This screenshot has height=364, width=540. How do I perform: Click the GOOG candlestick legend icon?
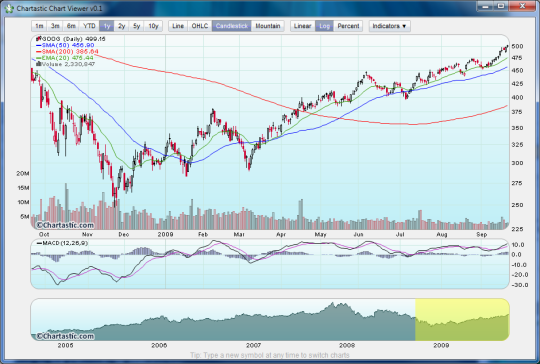[39, 38]
